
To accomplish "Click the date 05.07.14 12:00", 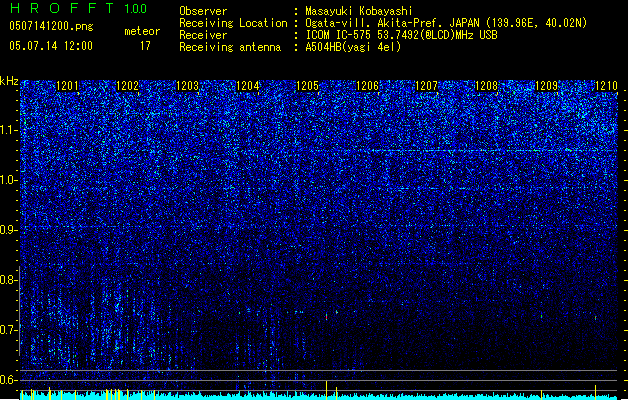I will pyautogui.click(x=51, y=46).
